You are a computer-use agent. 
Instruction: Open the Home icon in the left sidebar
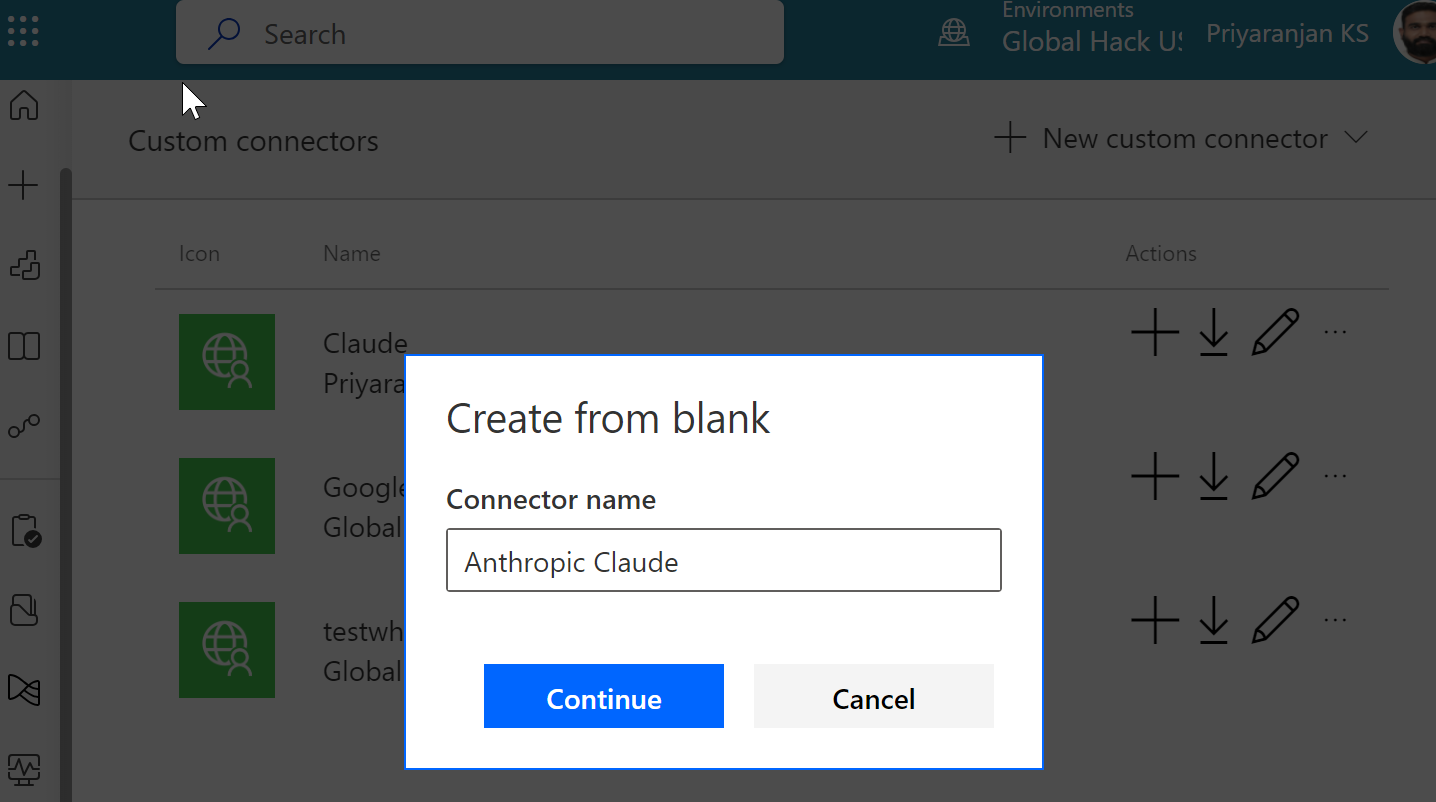[23, 105]
